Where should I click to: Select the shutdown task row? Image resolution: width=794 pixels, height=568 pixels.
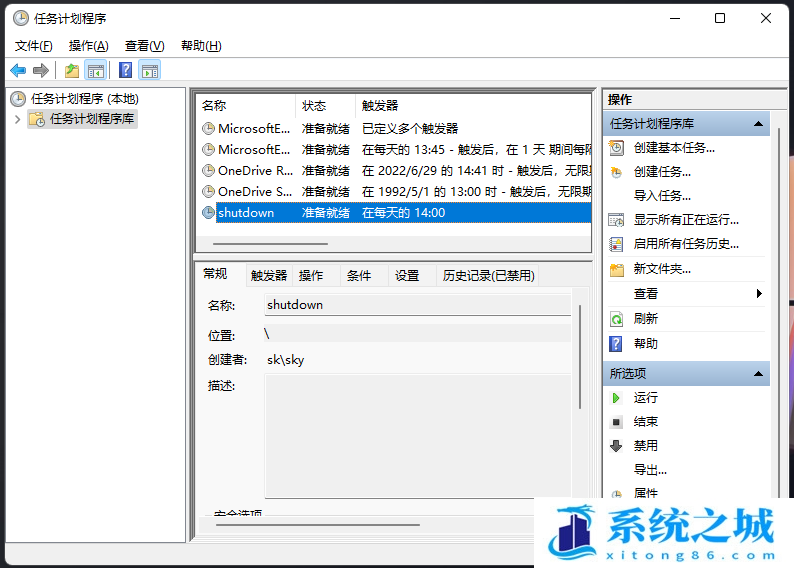394,213
